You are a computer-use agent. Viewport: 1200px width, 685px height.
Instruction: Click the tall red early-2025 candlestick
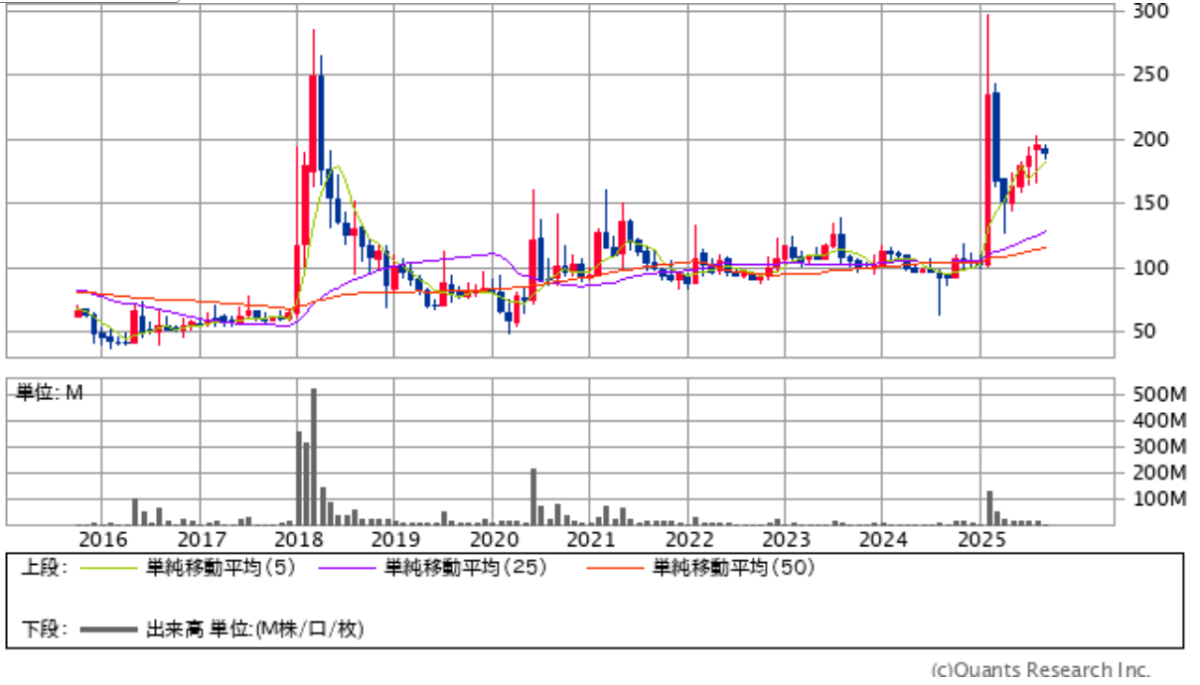(x=988, y=140)
